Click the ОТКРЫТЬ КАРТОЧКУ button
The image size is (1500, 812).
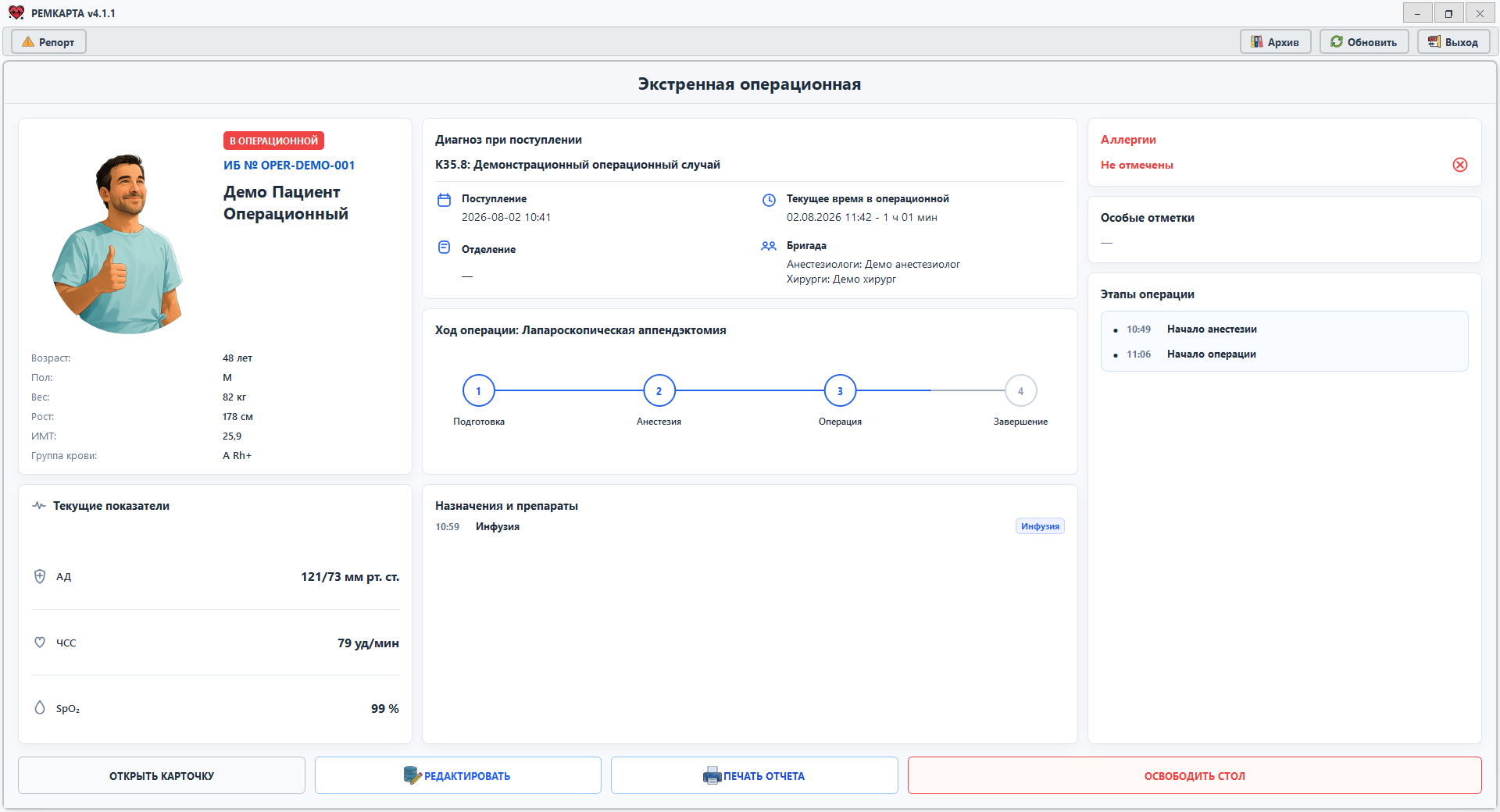click(162, 775)
